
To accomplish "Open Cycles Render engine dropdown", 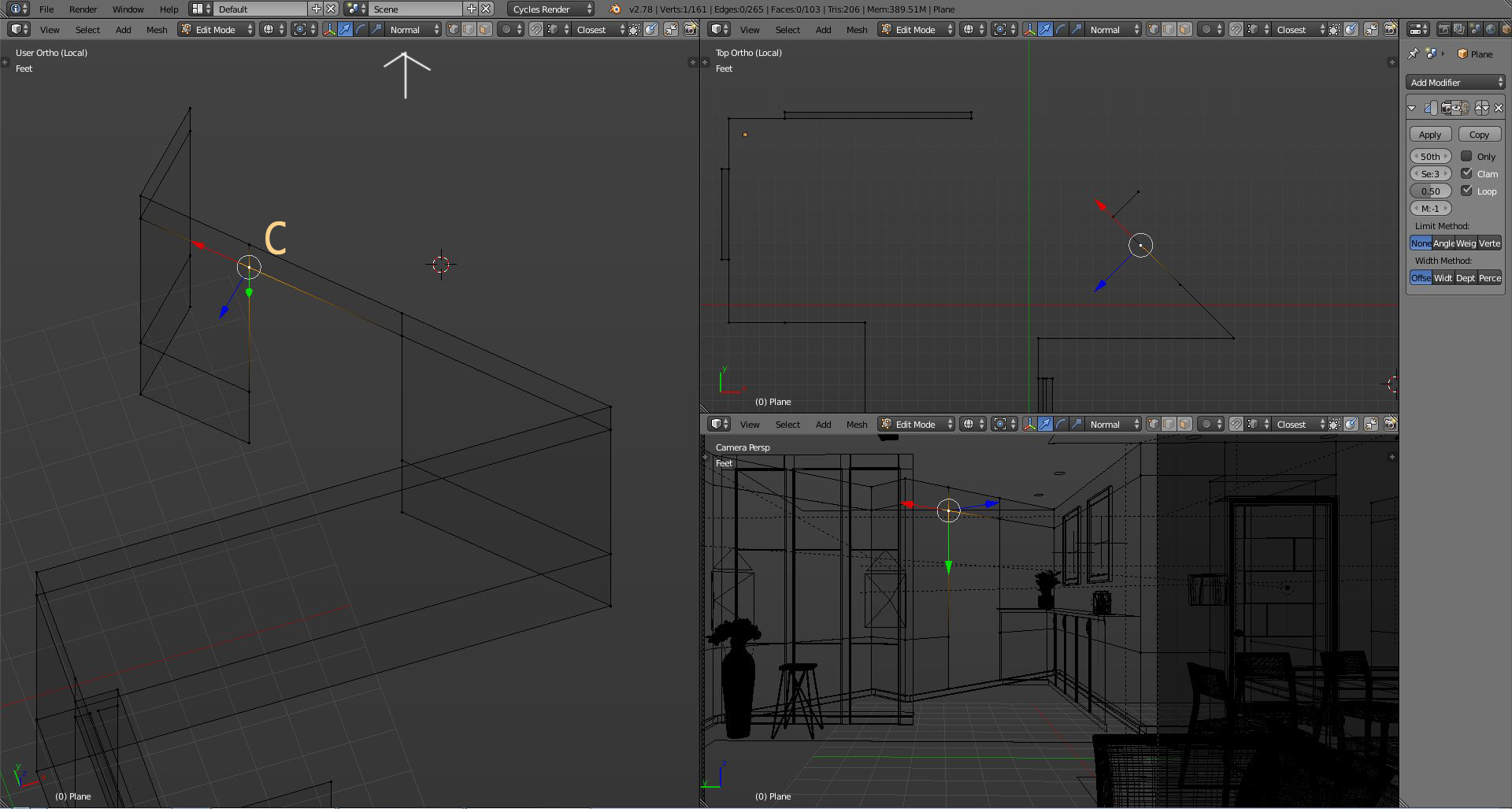I will pyautogui.click(x=551, y=9).
